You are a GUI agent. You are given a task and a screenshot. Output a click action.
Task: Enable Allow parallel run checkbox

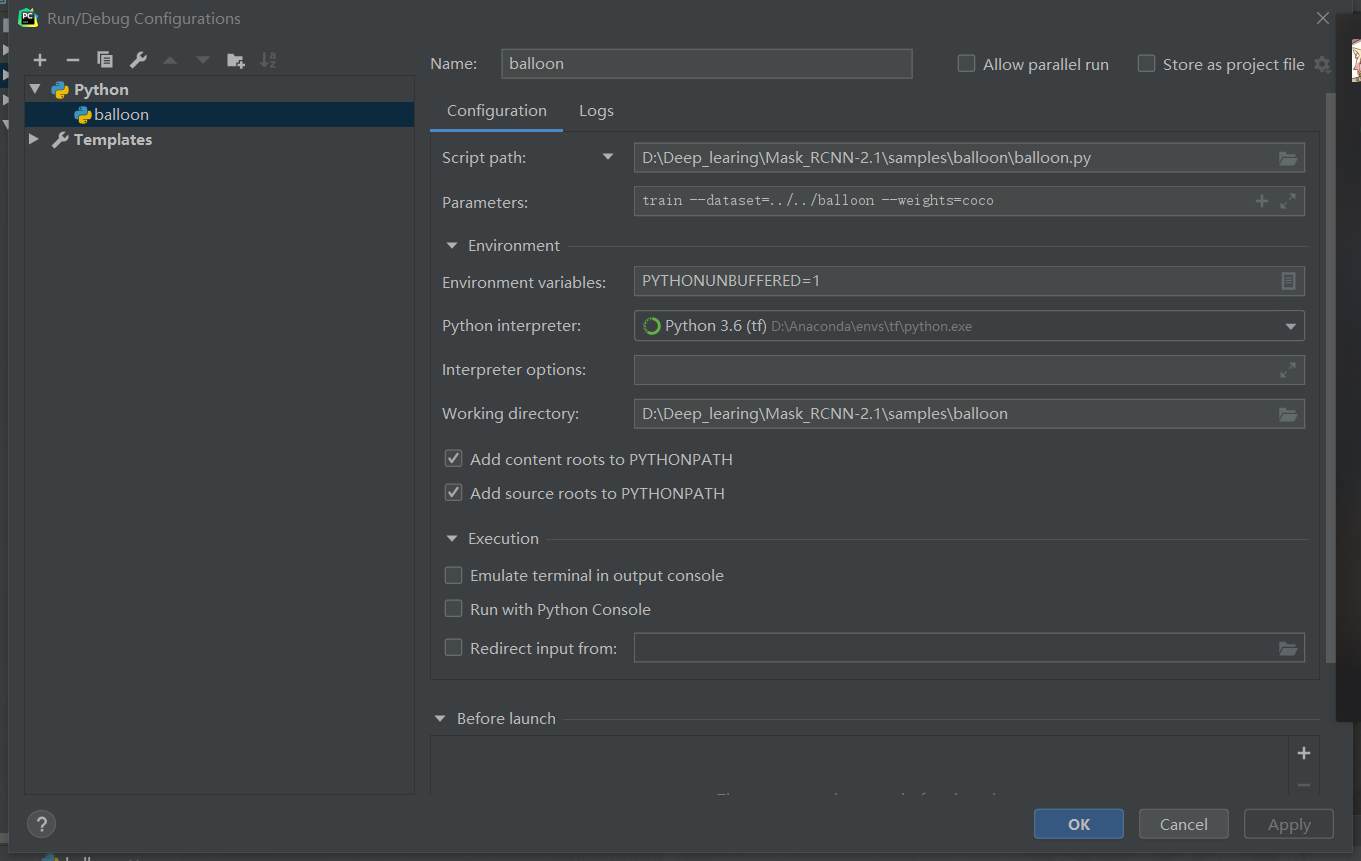(x=966, y=64)
